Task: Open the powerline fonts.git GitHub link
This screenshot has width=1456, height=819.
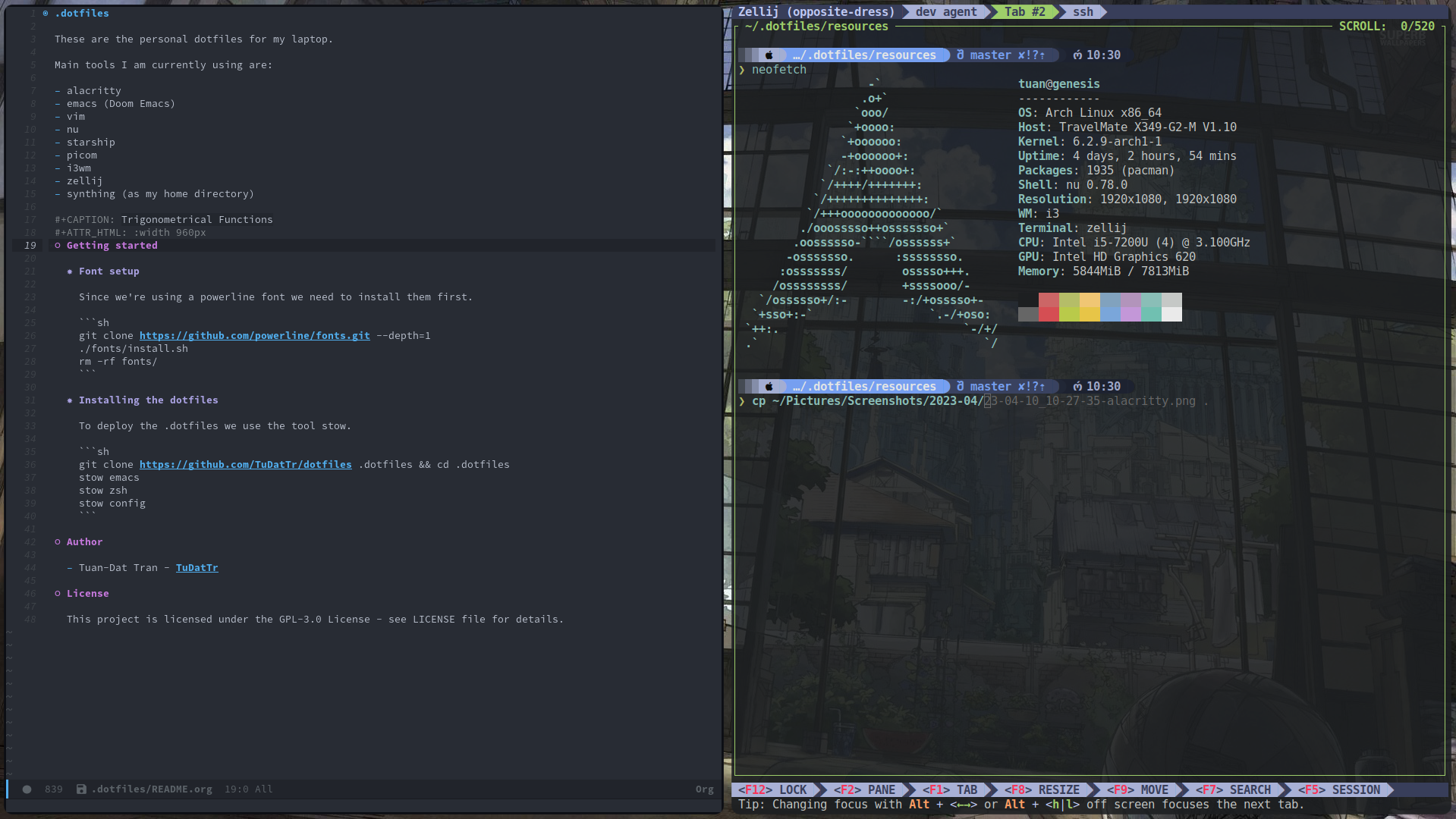Action: 255,336
